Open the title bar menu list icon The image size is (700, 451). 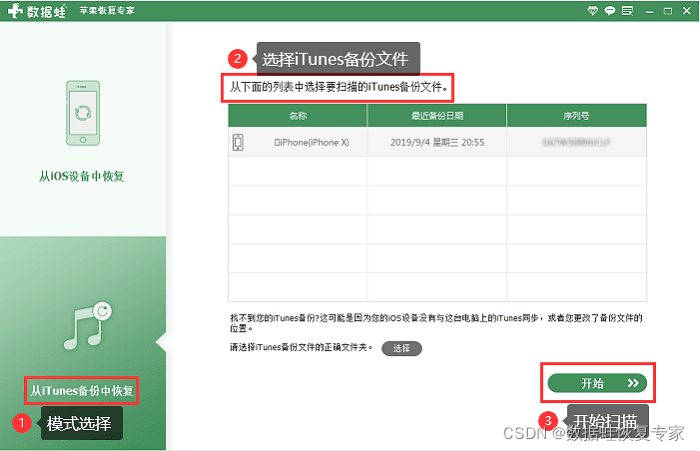[628, 11]
